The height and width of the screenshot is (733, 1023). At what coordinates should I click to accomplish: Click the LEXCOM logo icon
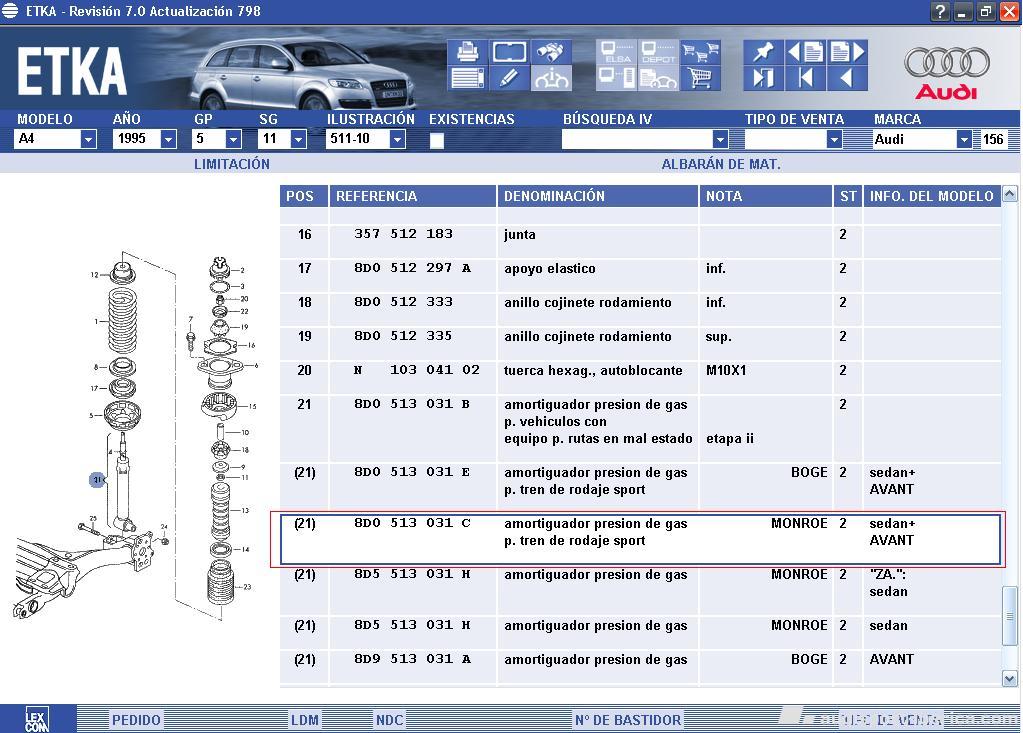[37, 719]
